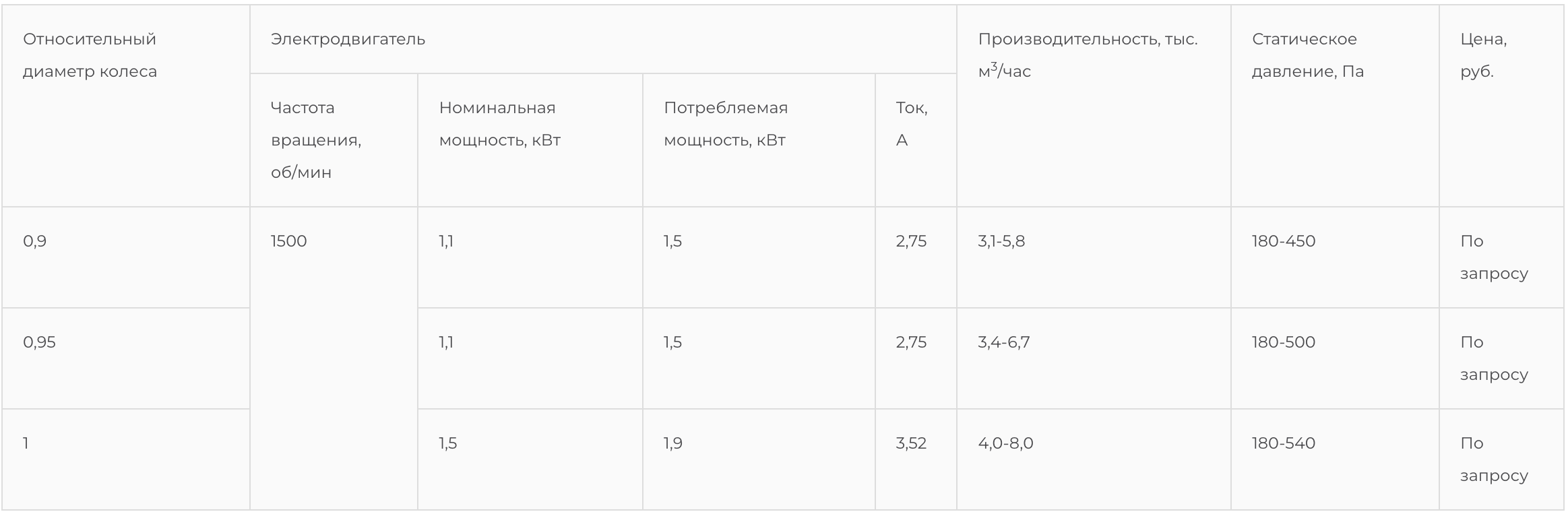Click the 'Производительность, тыс. м3/час' header
The height and width of the screenshot is (516, 1568).
1087,55
